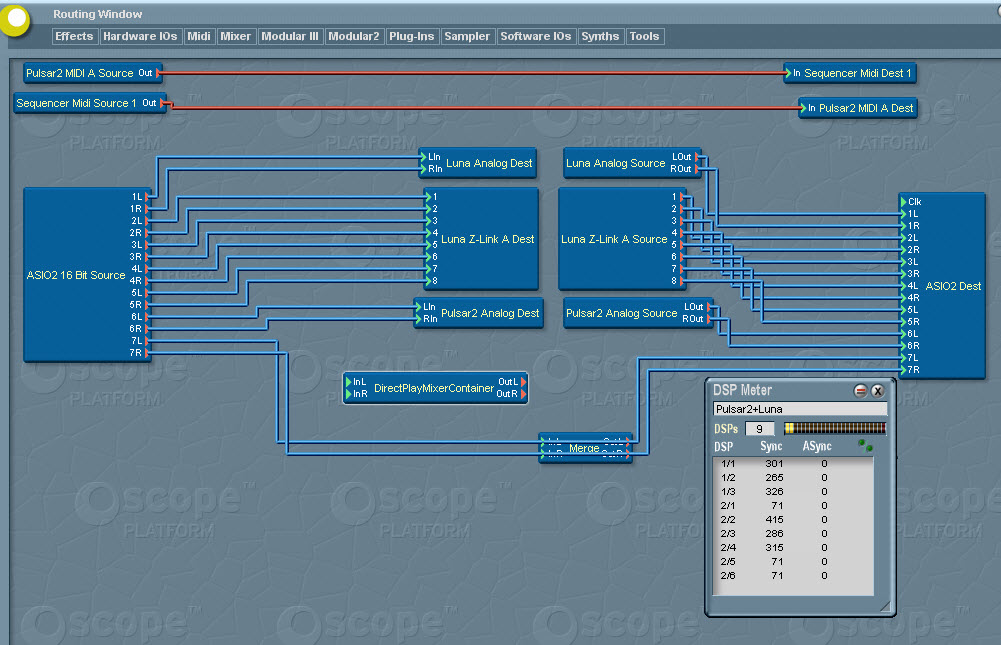
Task: Click the OutL port of DirectPlayMixerContainer
Action: tap(523, 382)
